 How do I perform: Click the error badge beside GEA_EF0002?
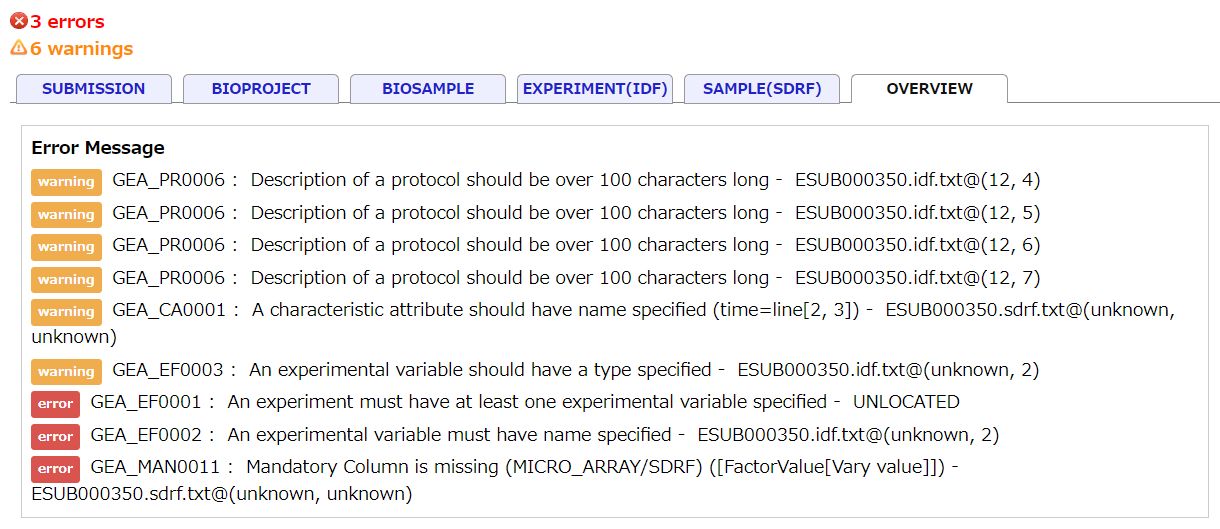click(x=55, y=436)
